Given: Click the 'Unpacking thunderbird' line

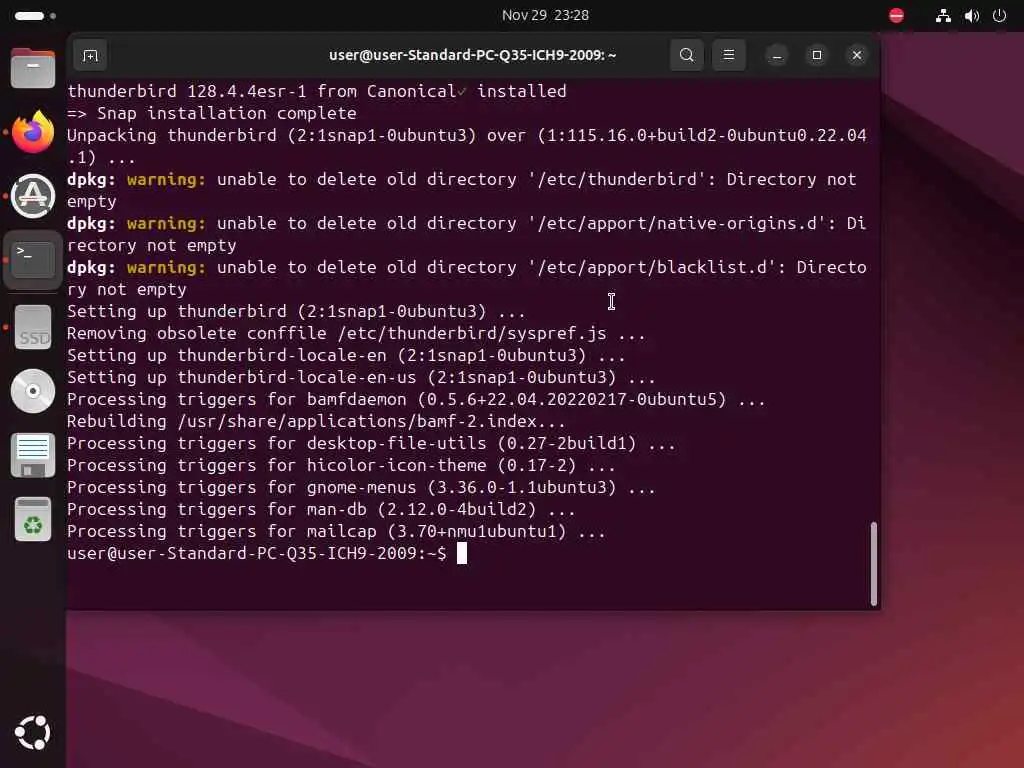Looking at the screenshot, I should (x=466, y=146).
